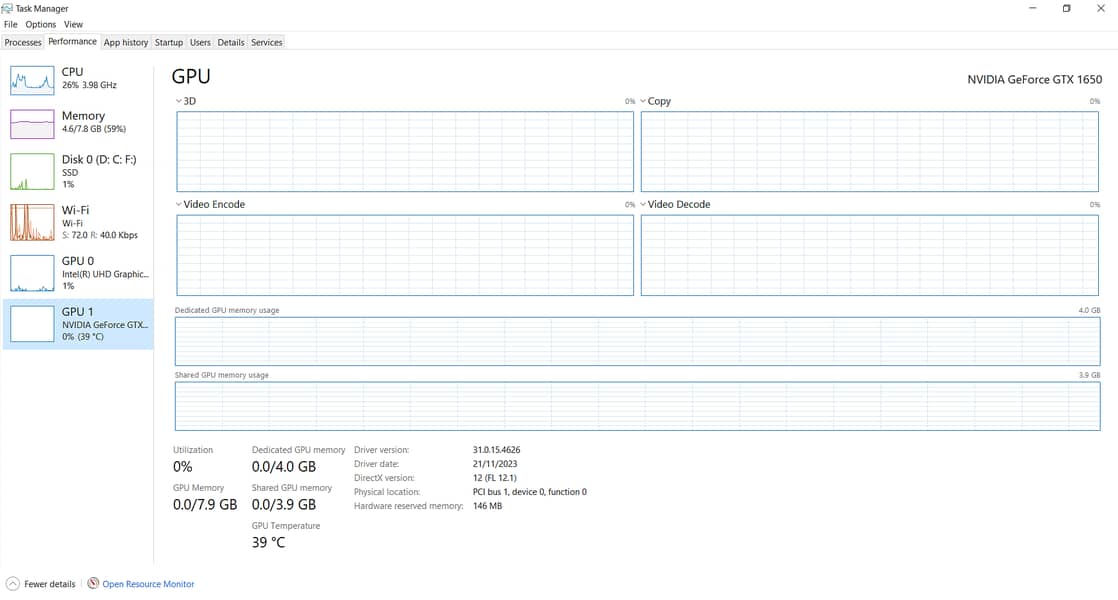Click the Dedicated GPU memory usage graph
The image size is (1118, 600).
[x=637, y=342]
